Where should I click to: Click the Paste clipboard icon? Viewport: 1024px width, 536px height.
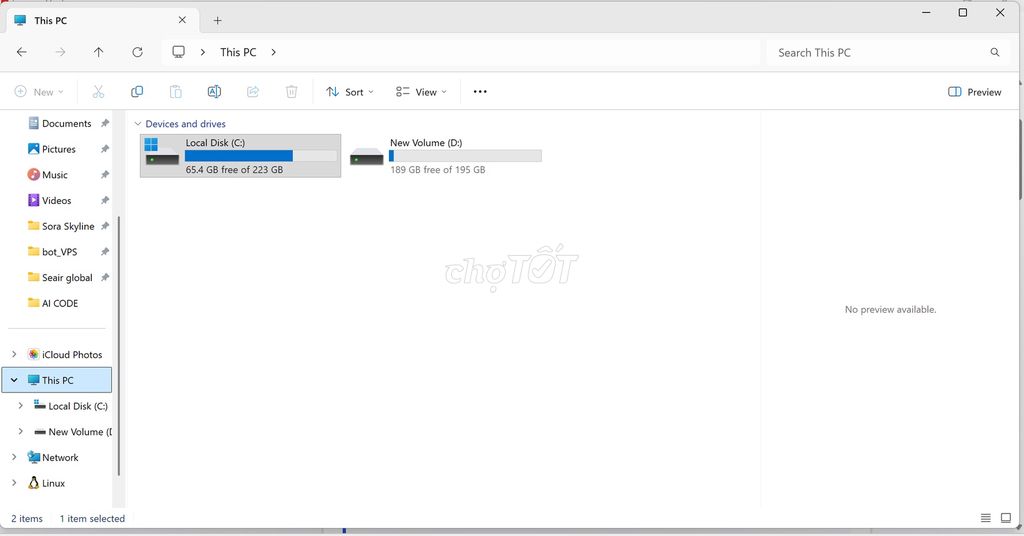click(x=176, y=92)
